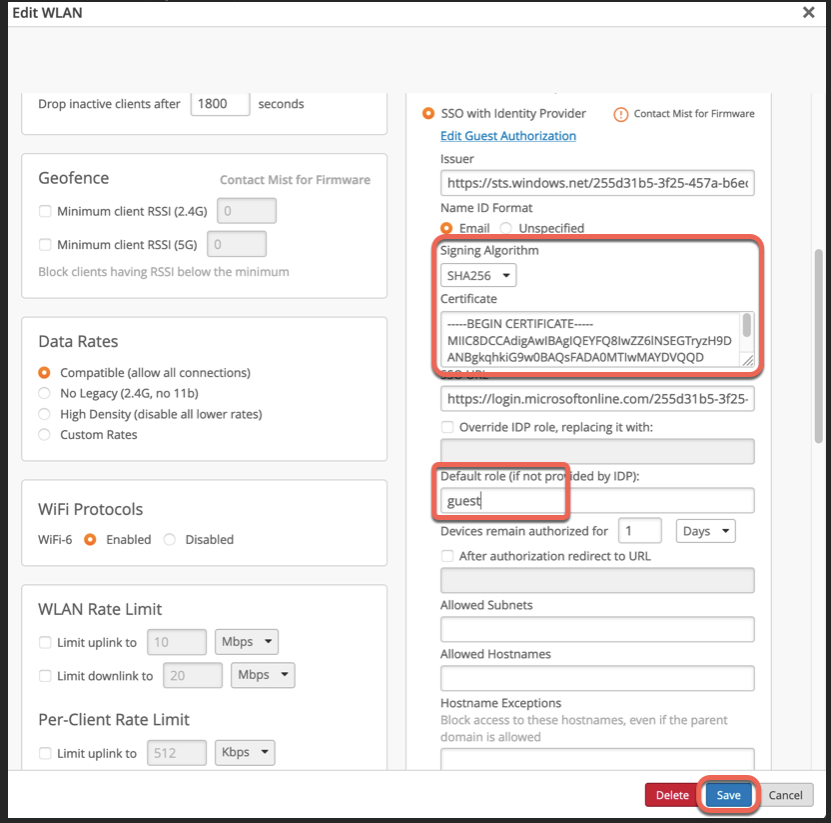Open the Days authorization unit dropdown

pyautogui.click(x=706, y=531)
